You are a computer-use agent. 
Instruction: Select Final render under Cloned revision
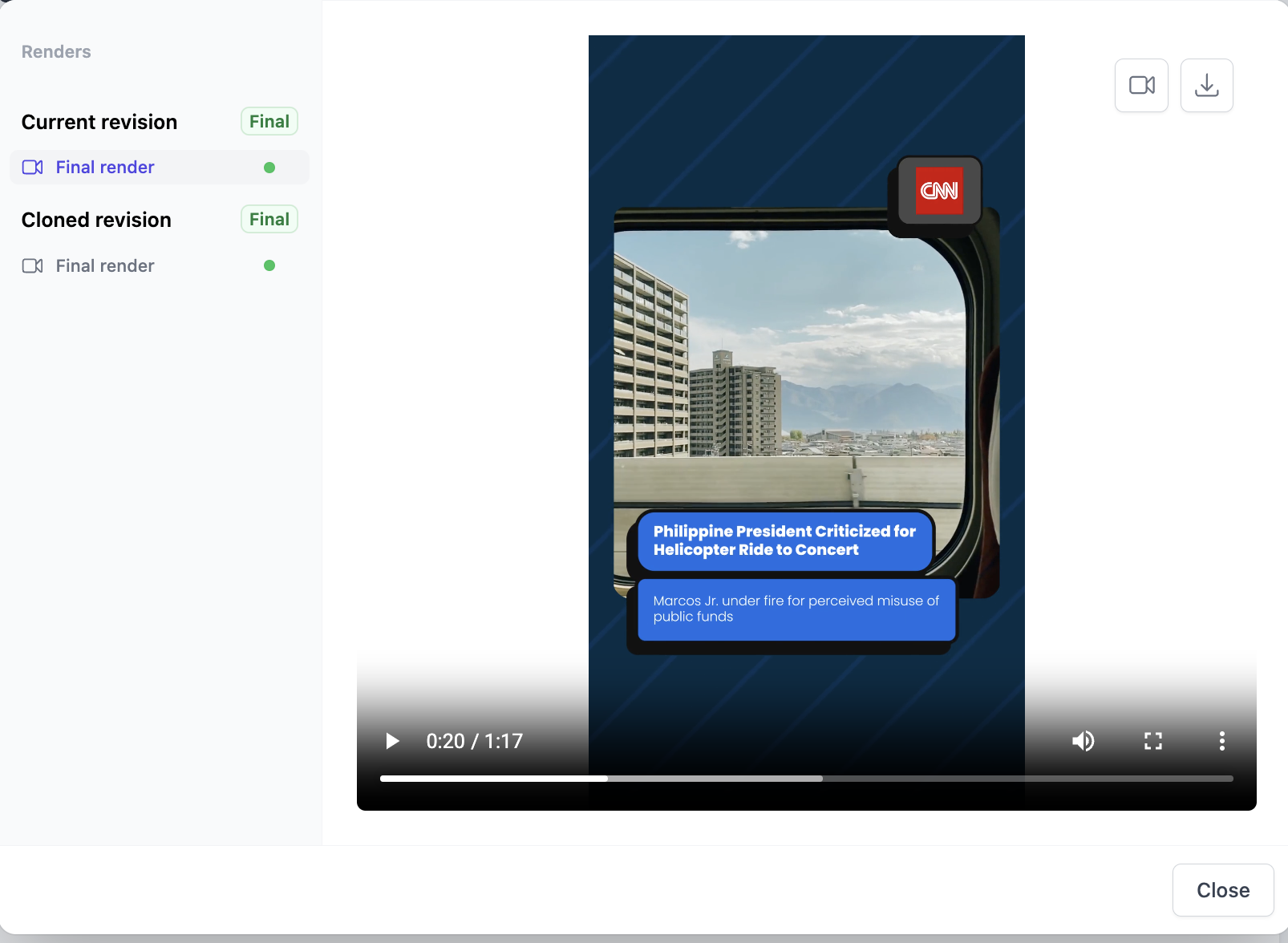point(160,265)
